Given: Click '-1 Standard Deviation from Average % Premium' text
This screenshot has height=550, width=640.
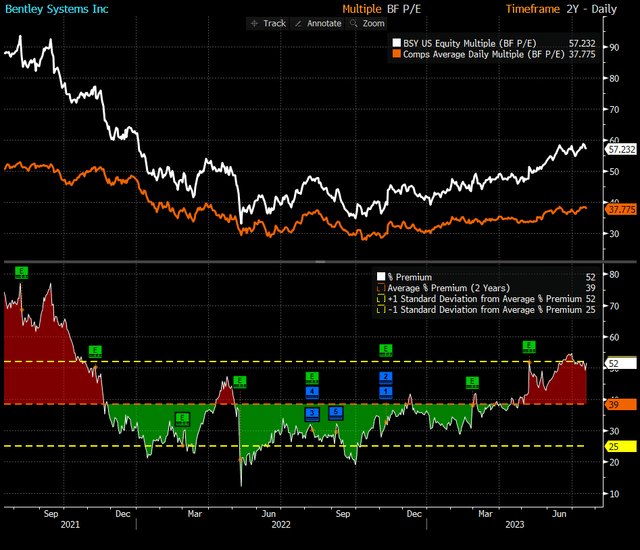Looking at the screenshot, I should click(484, 310).
